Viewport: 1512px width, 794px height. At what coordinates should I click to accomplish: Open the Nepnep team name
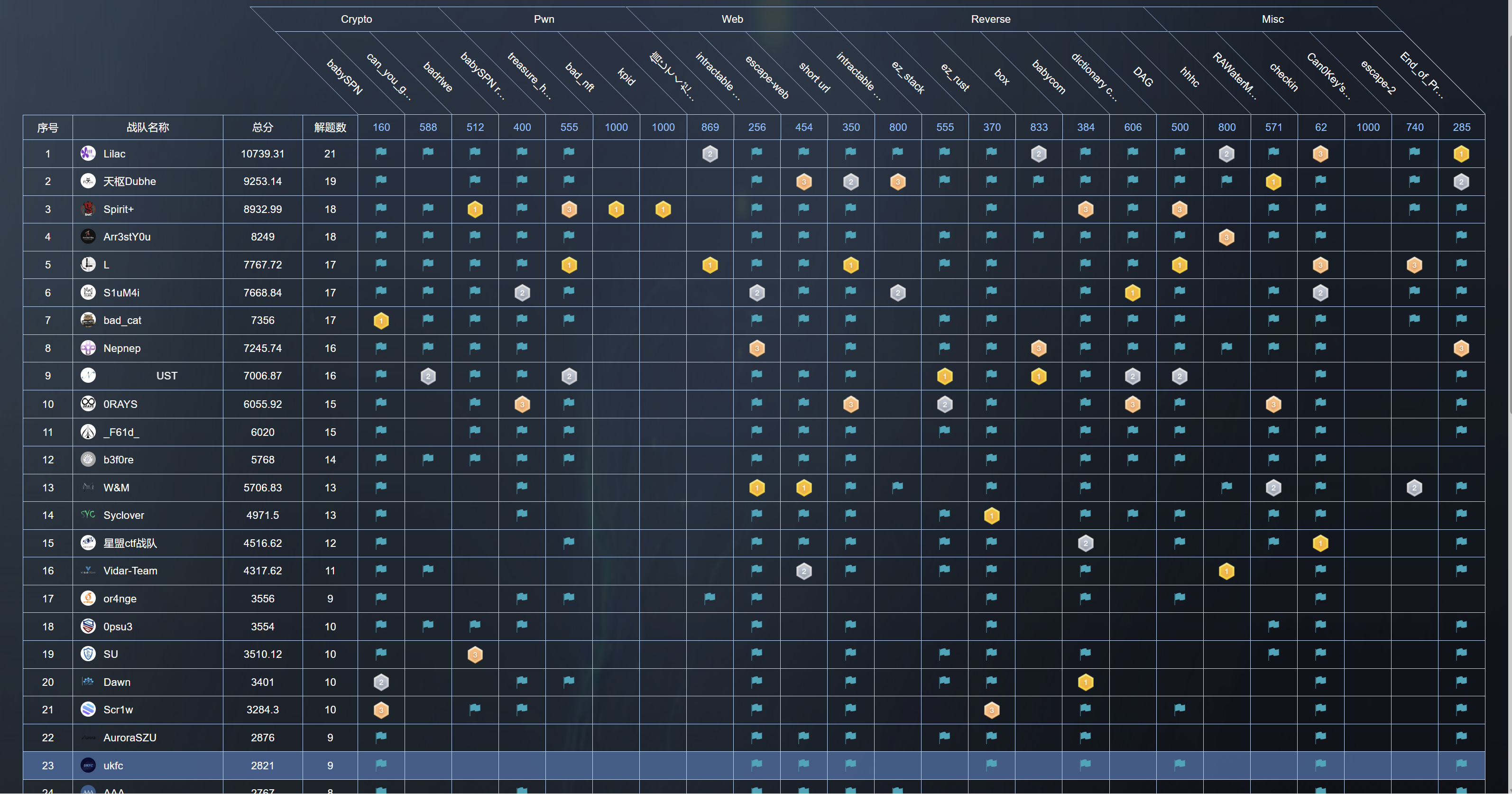coord(121,348)
